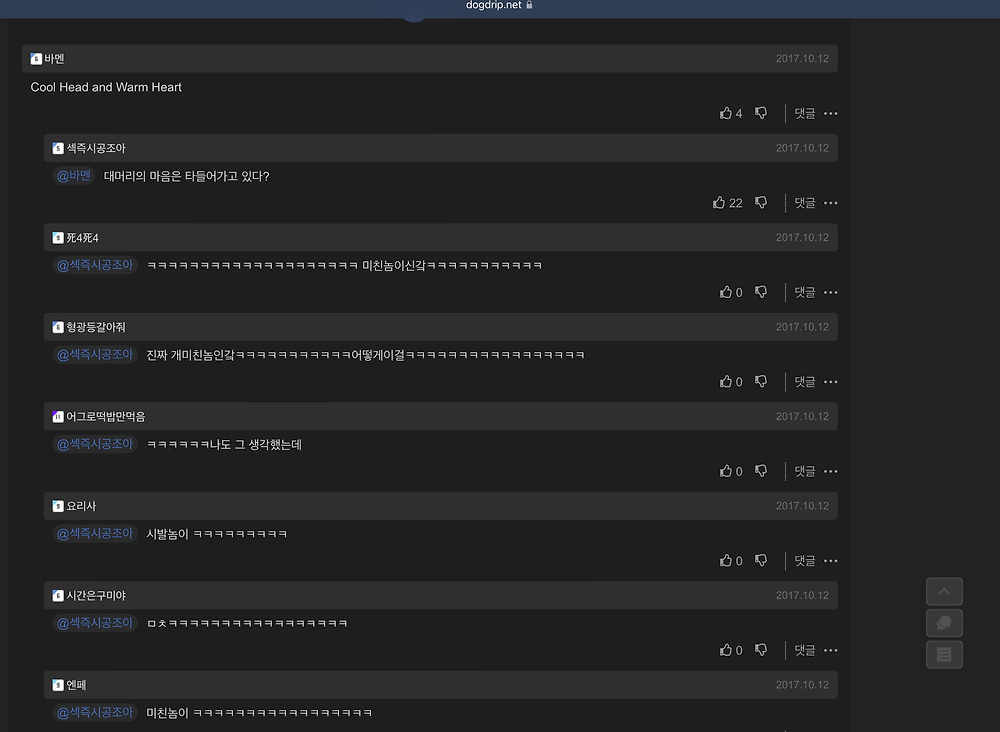Viewport: 1000px width, 732px height.
Task: View profile of user 형광등갈아줘
Action: click(x=96, y=327)
